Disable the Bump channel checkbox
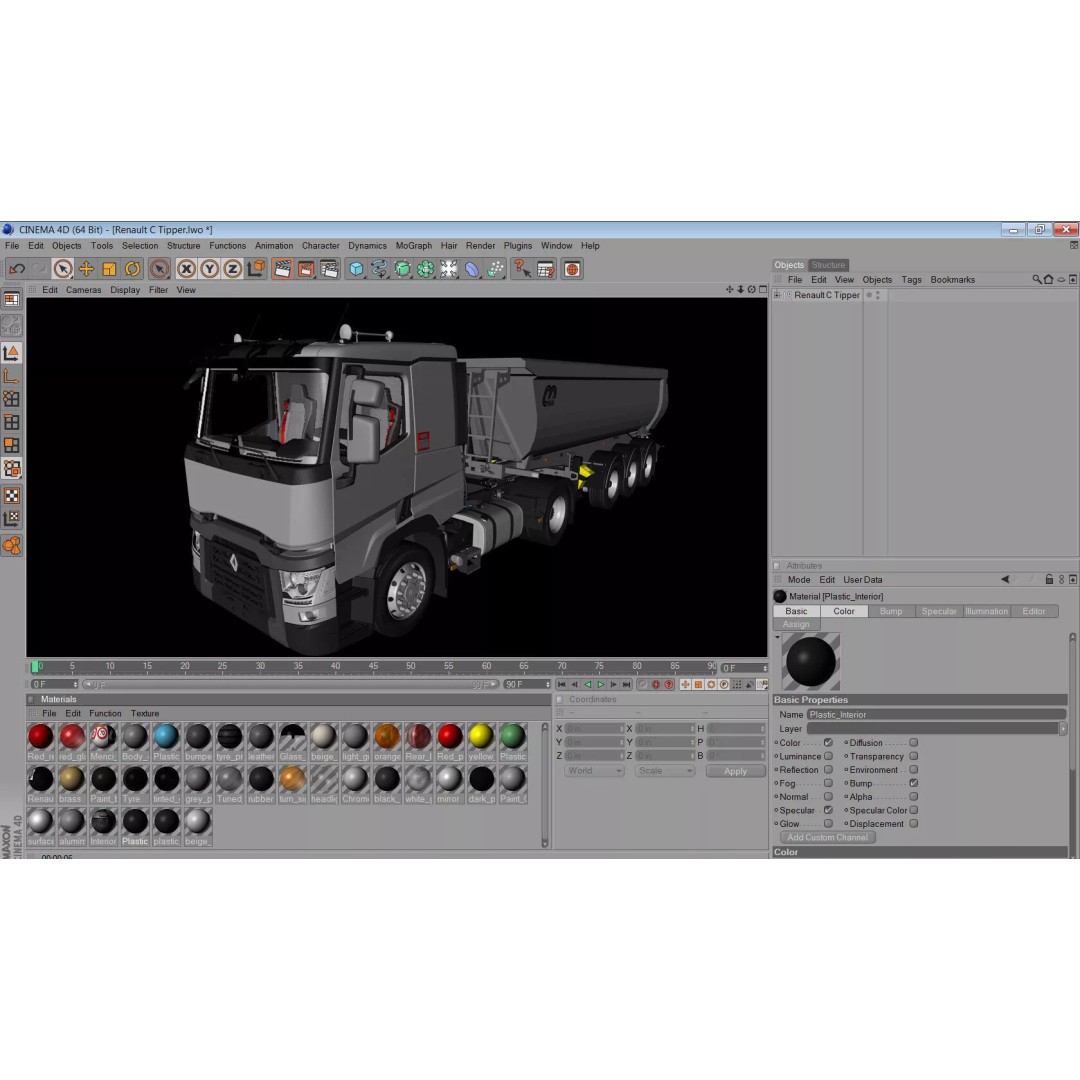 913,783
